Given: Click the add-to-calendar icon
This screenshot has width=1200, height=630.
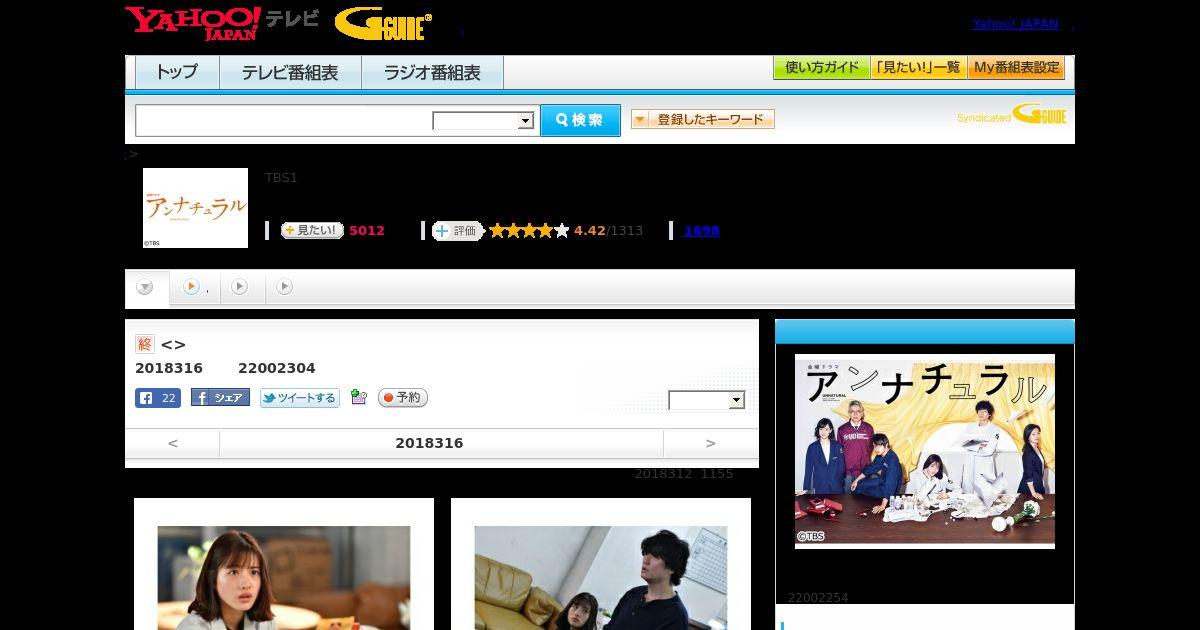Looking at the screenshot, I should click(x=359, y=398).
